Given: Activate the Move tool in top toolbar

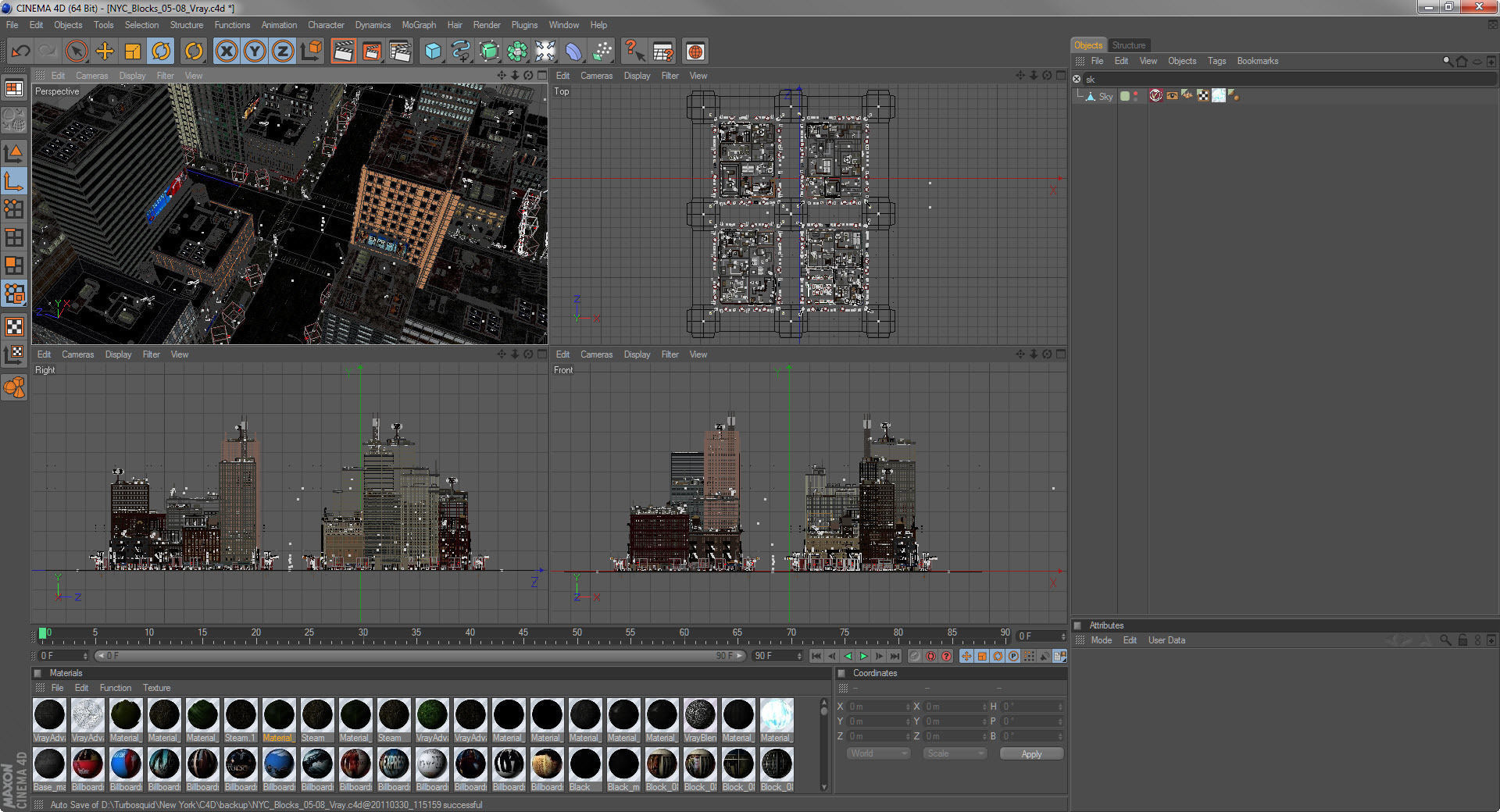Looking at the screenshot, I should click(105, 52).
